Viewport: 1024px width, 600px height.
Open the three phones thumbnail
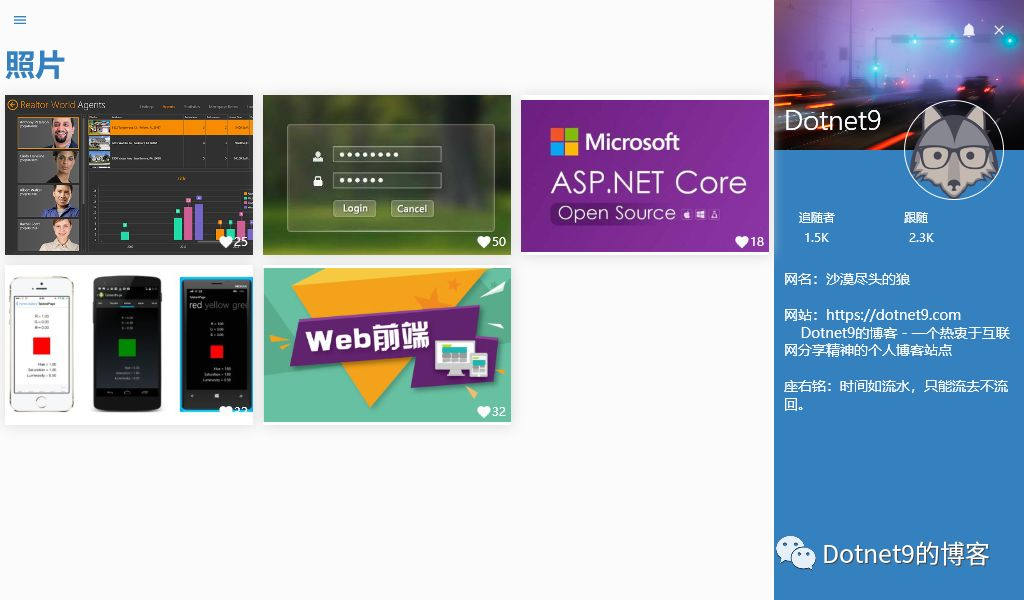(x=129, y=345)
